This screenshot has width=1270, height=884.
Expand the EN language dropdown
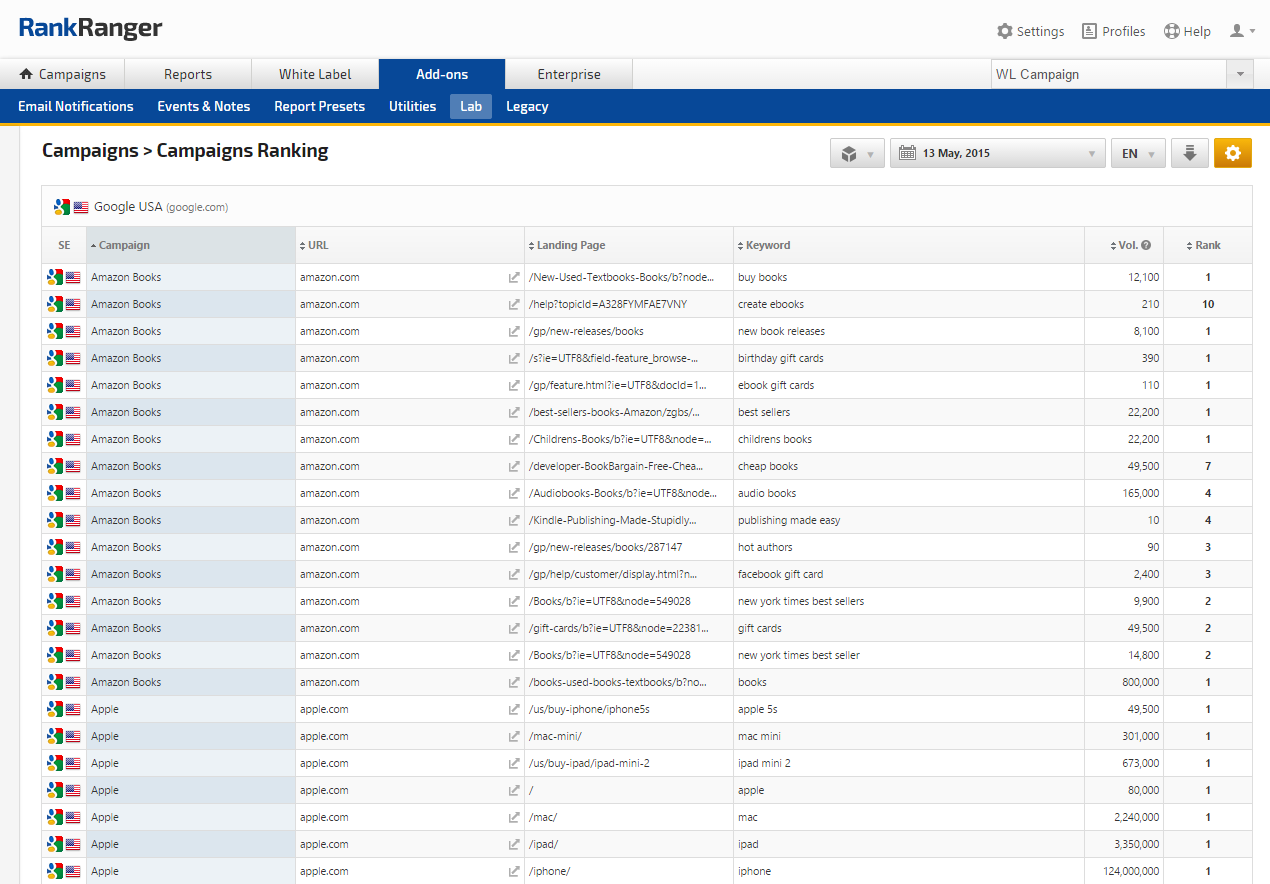tap(1138, 153)
